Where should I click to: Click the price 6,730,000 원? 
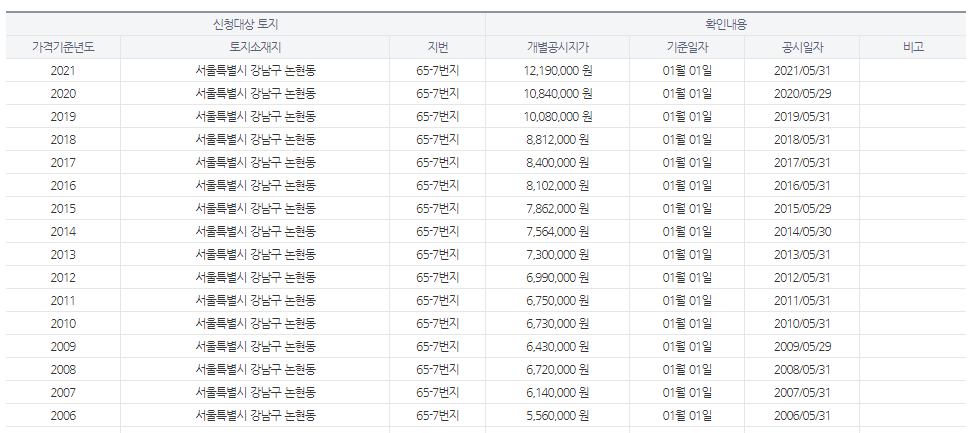pyautogui.click(x=557, y=323)
